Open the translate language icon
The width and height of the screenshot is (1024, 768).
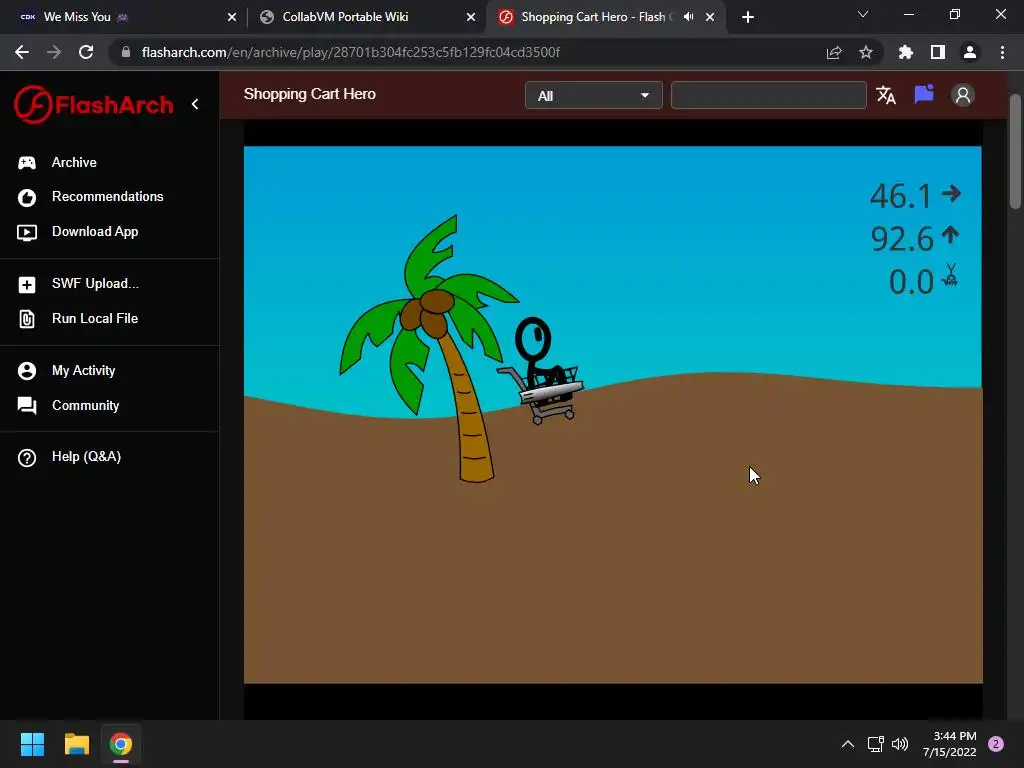[x=886, y=95]
